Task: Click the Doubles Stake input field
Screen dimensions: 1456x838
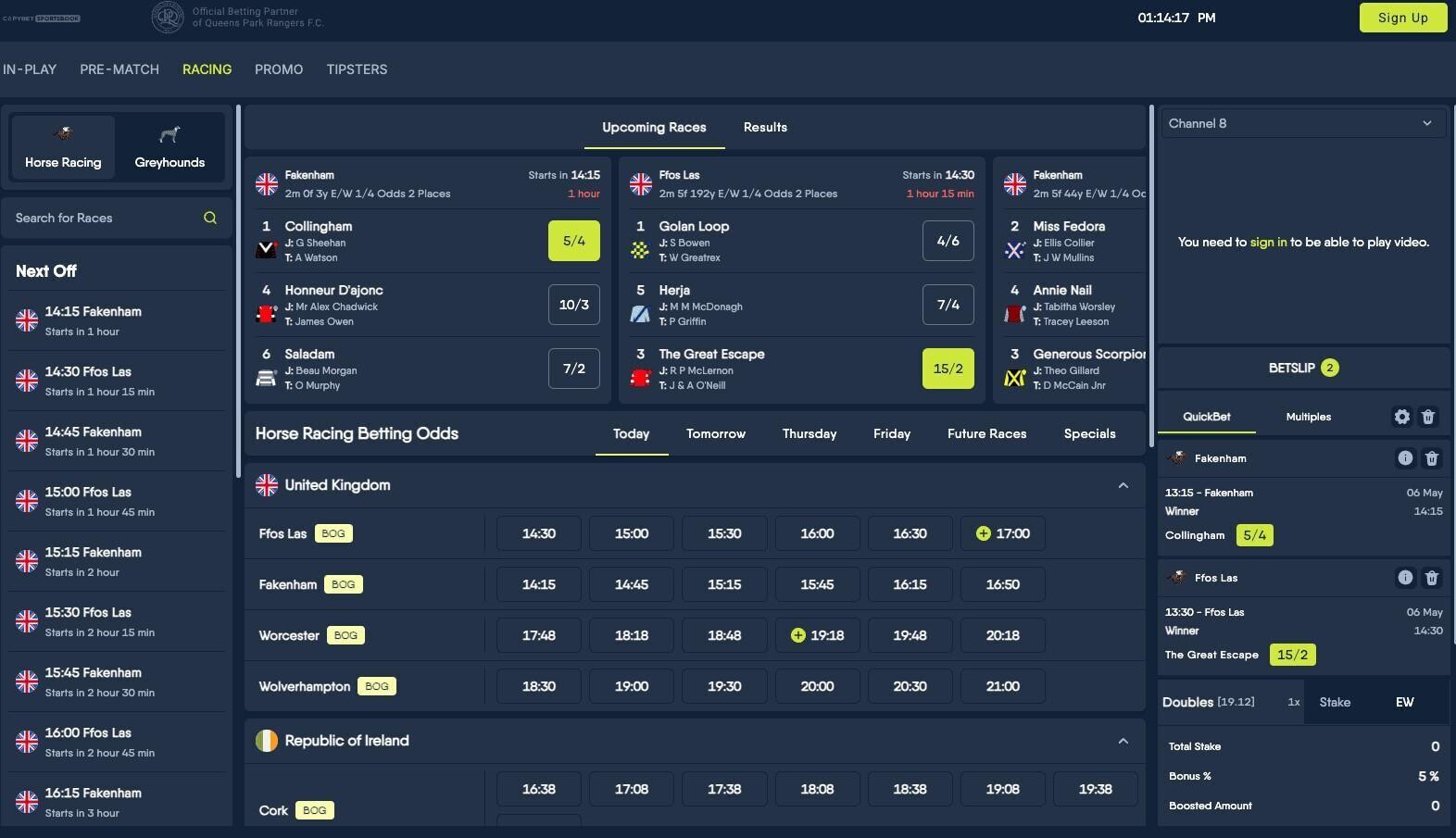Action: (x=1336, y=702)
